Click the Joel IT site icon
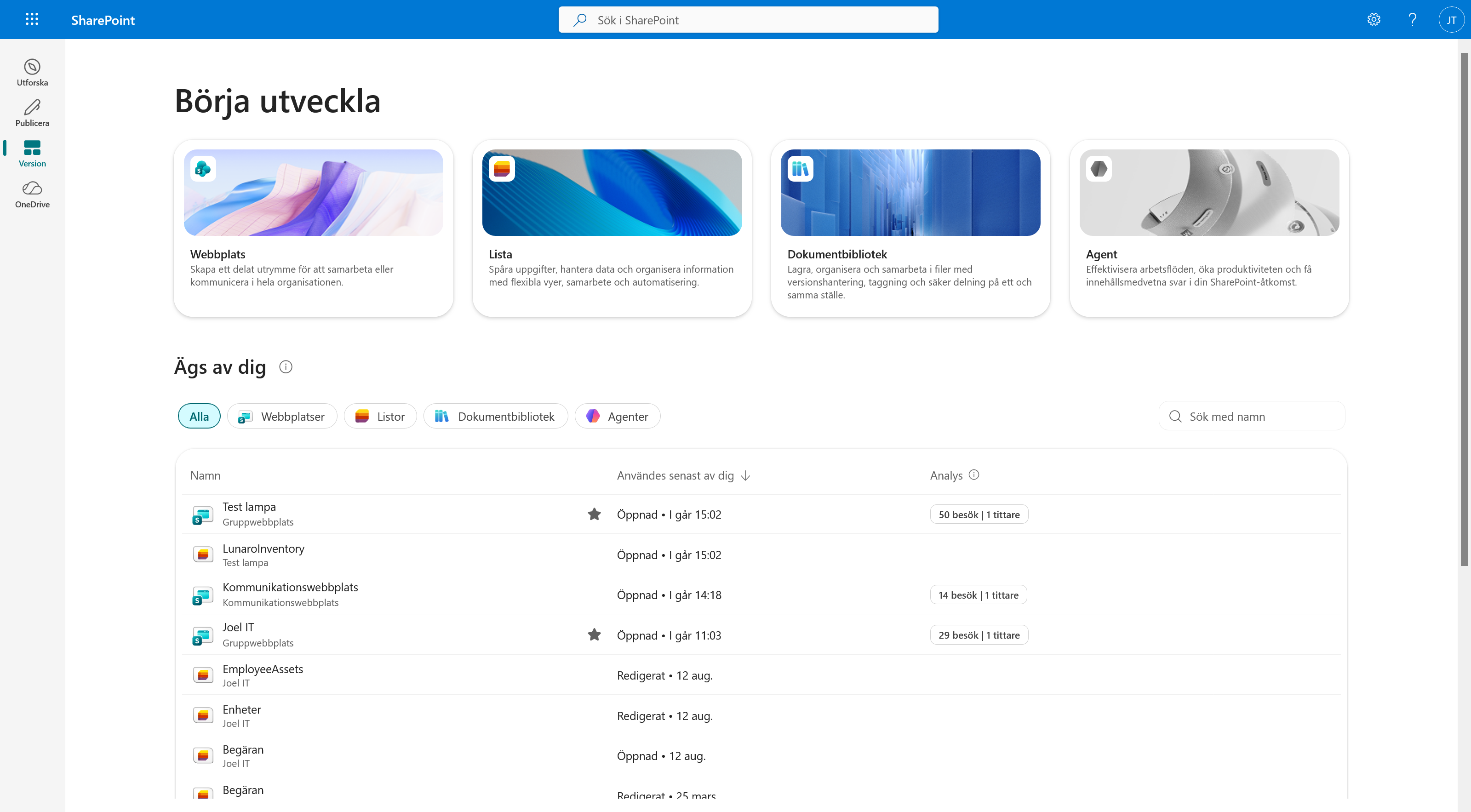 pos(203,635)
